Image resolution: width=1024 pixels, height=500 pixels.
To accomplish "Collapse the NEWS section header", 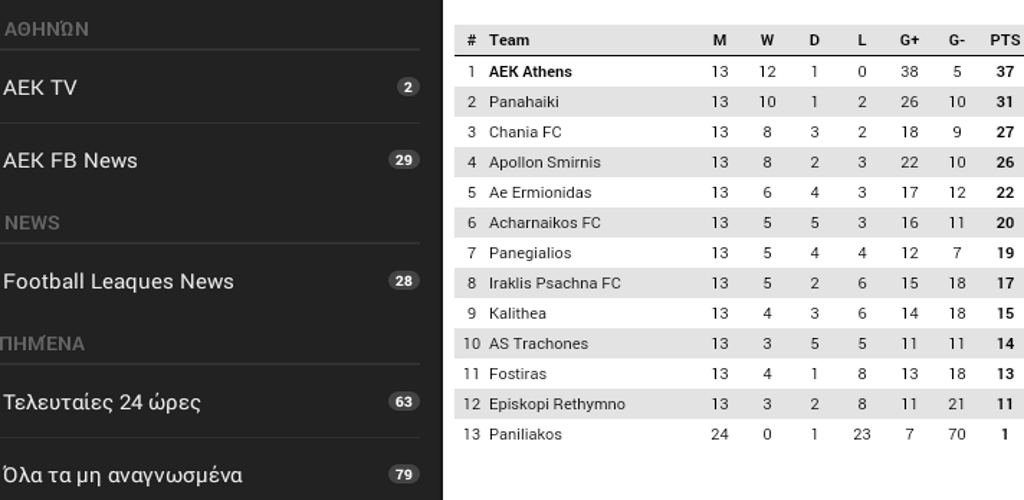I will coord(32,223).
